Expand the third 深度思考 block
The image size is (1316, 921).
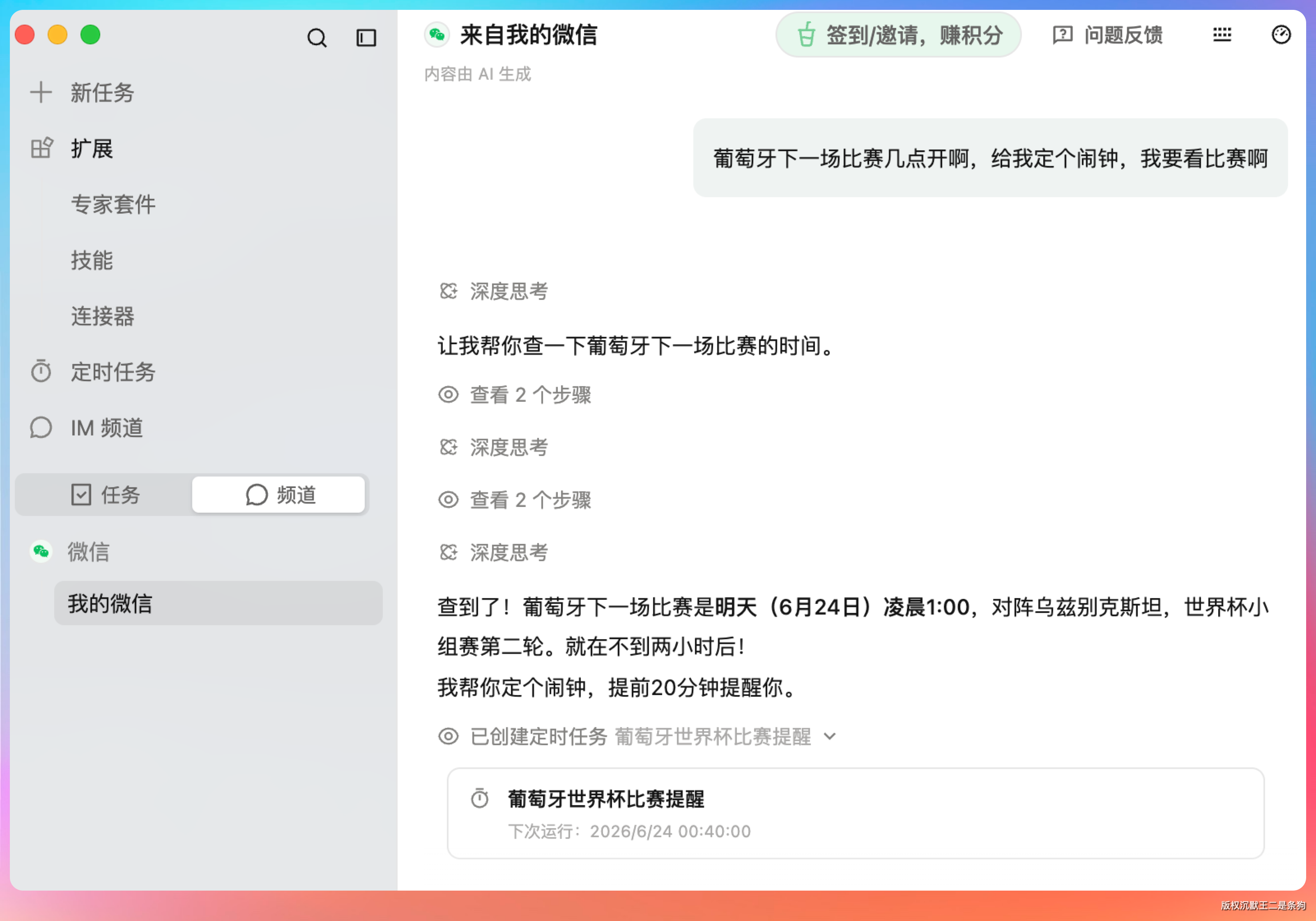[x=494, y=553]
